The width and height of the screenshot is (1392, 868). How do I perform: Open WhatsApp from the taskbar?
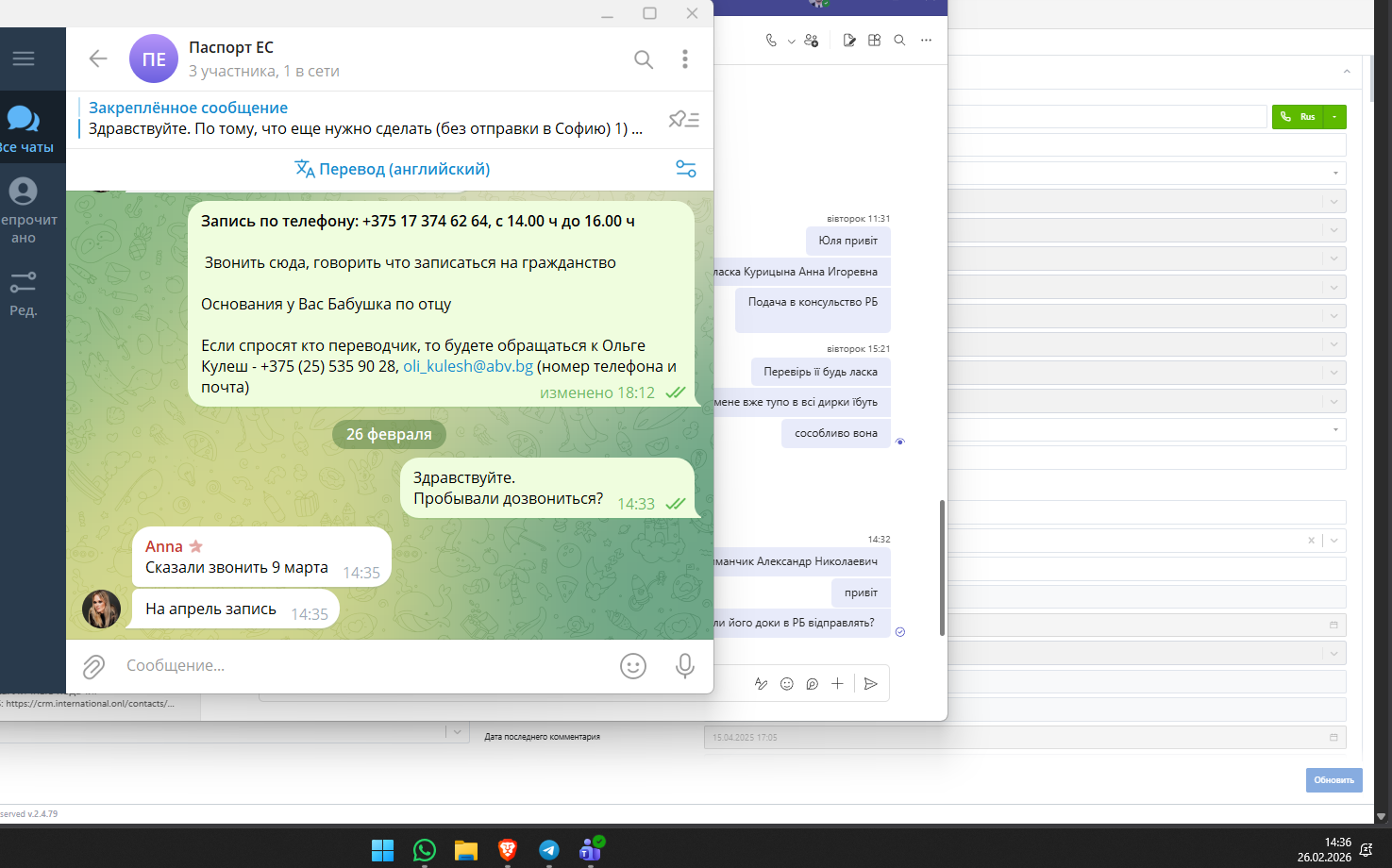tap(425, 850)
